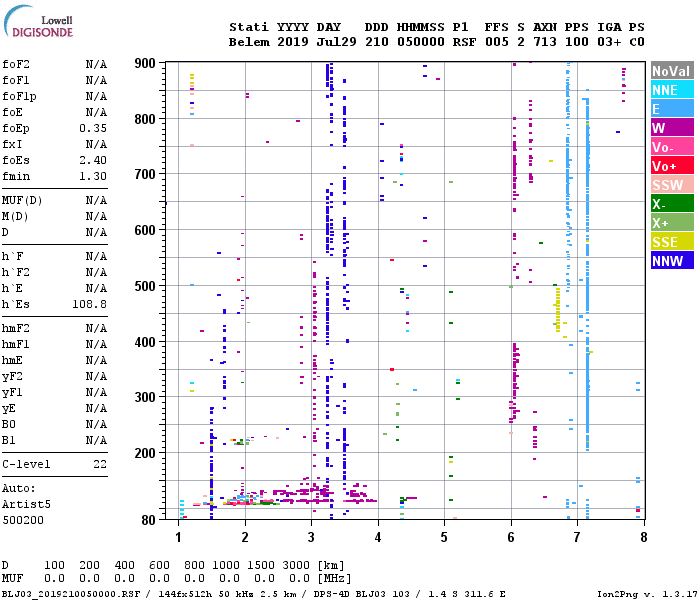This screenshot has width=700, height=600.
Task: Click the MUF(D) parameter label
Action: tap(22, 200)
